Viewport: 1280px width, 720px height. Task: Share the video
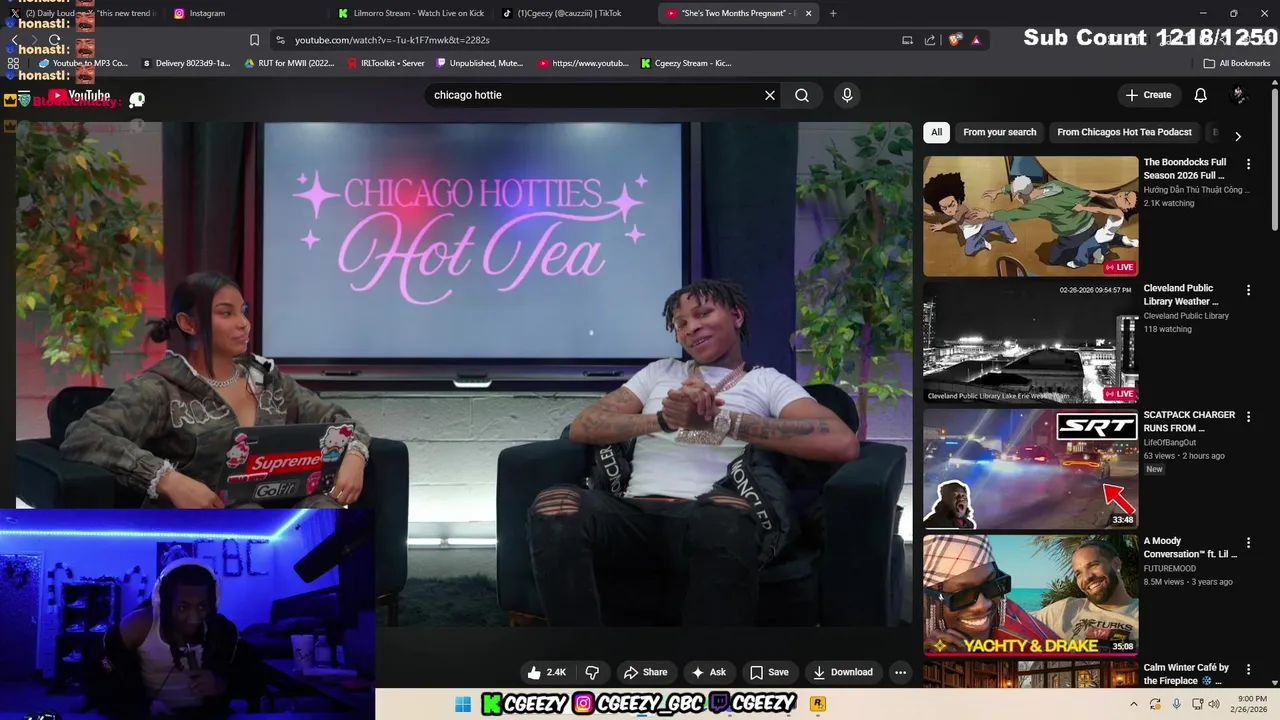[645, 672]
